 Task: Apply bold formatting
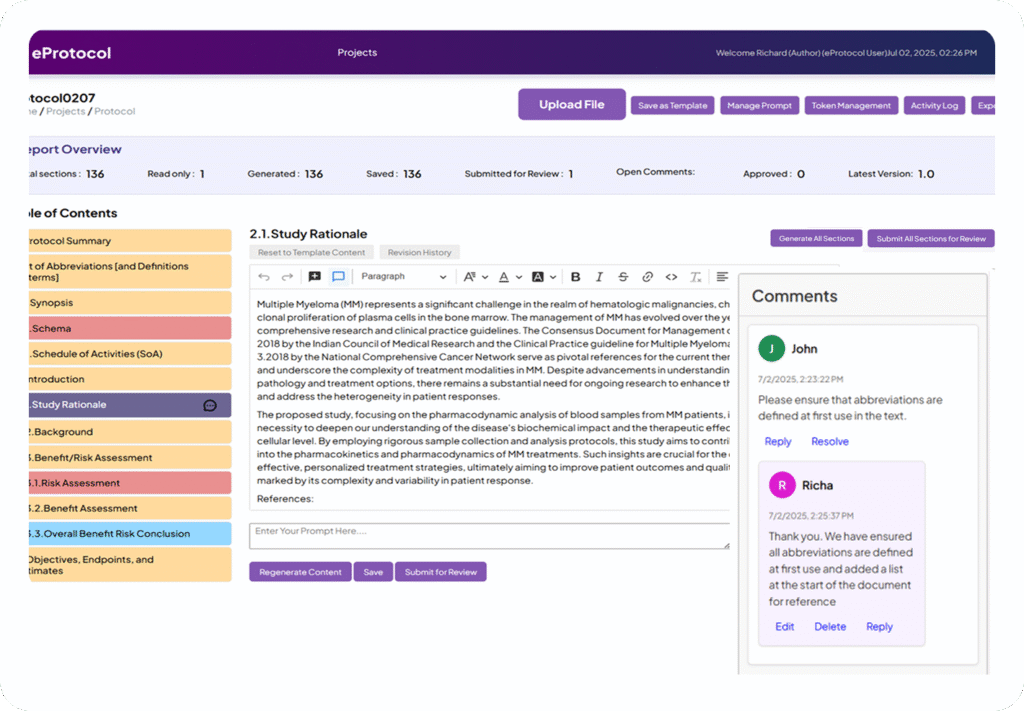pos(575,277)
